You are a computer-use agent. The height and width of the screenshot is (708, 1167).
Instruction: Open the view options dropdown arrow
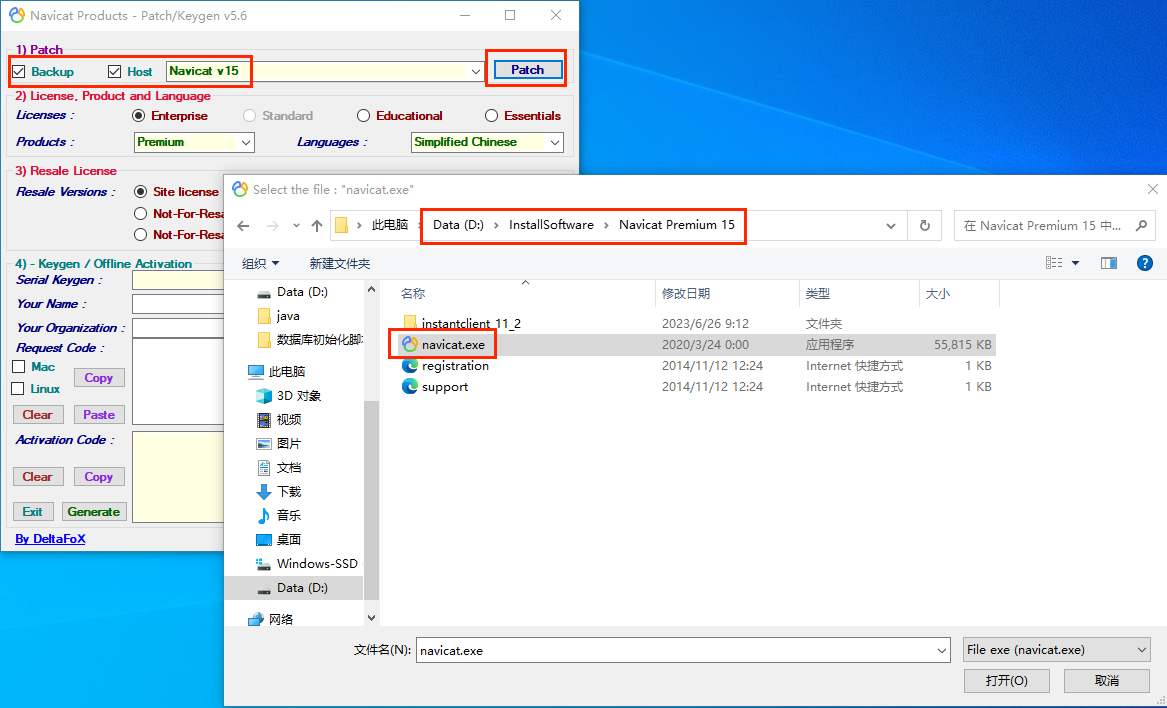coord(1075,263)
